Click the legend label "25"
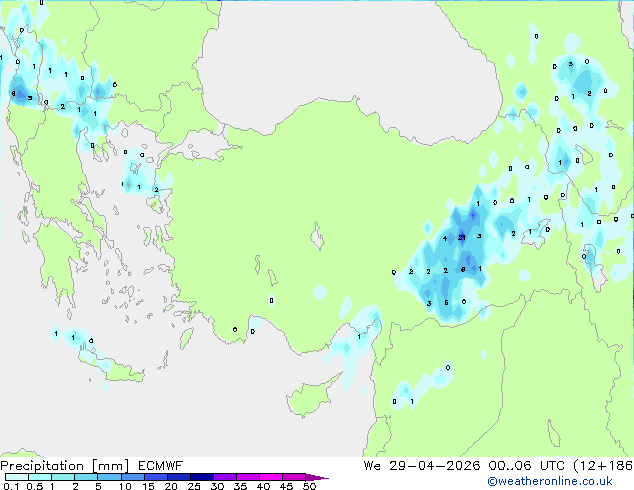Screen dimensions: 634x490 coord(194,486)
